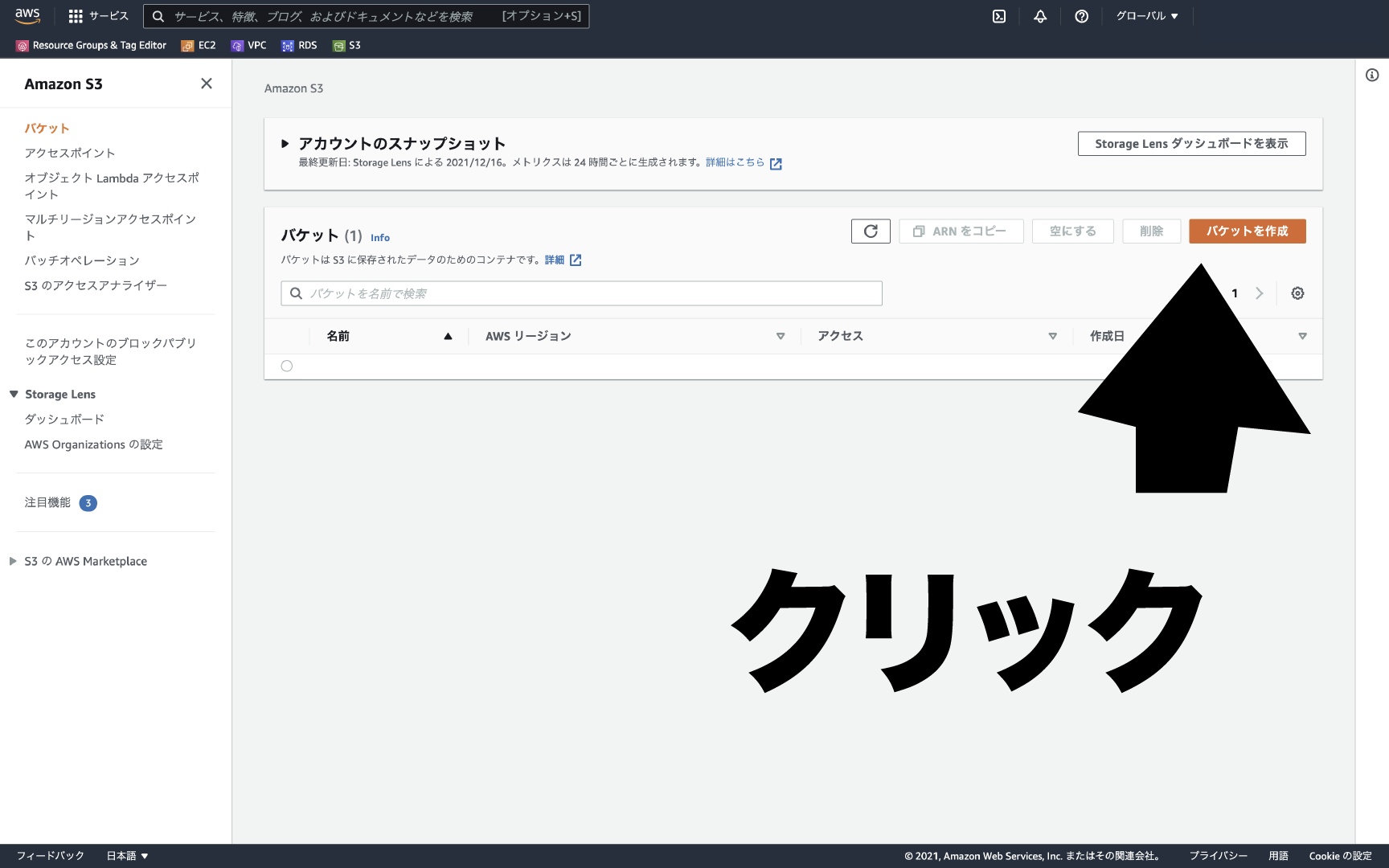
Task: Open このアカウントのブロックパブリックアクセス設定
Action: click(x=111, y=352)
